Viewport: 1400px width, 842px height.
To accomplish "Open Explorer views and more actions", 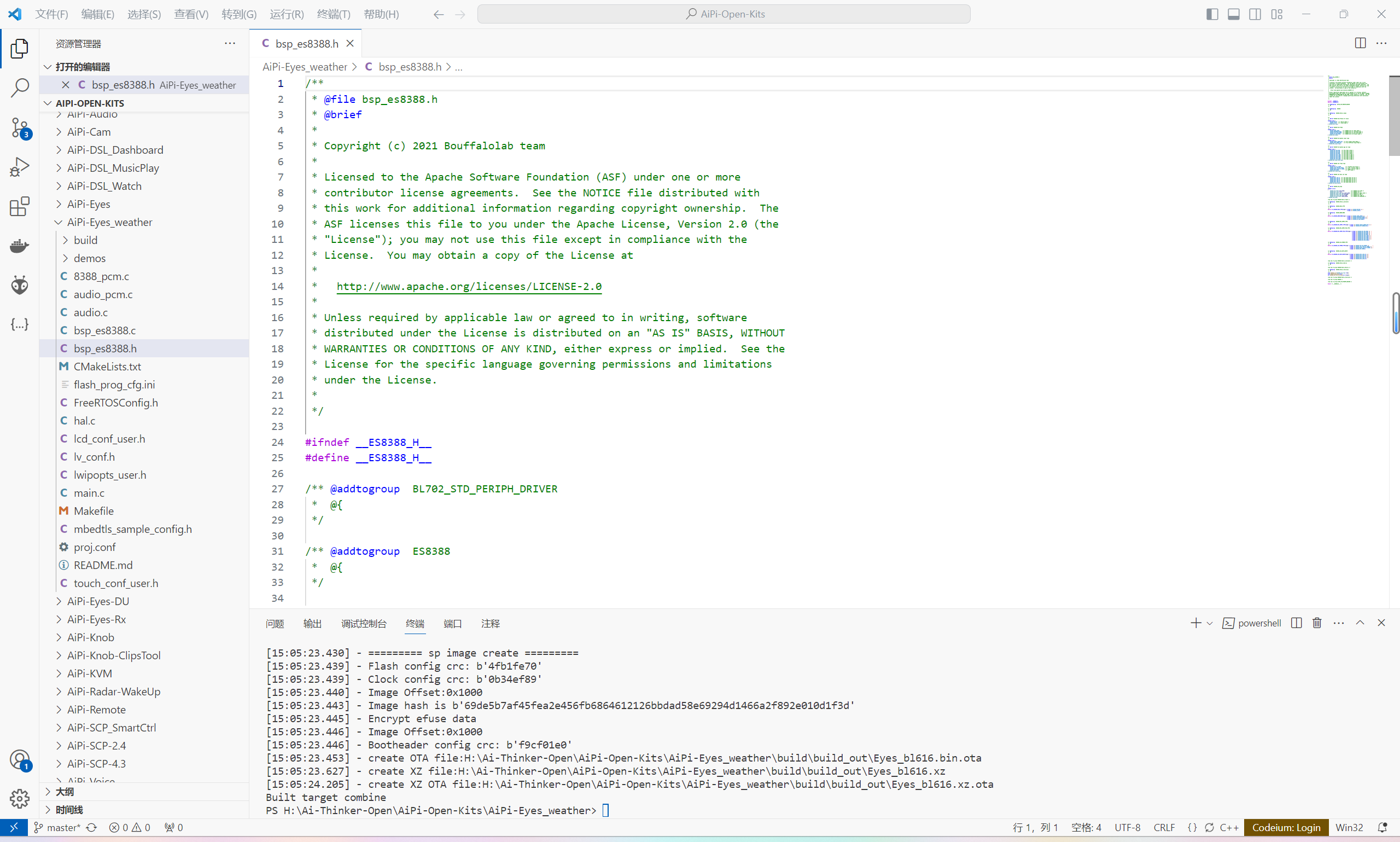I will [x=230, y=43].
